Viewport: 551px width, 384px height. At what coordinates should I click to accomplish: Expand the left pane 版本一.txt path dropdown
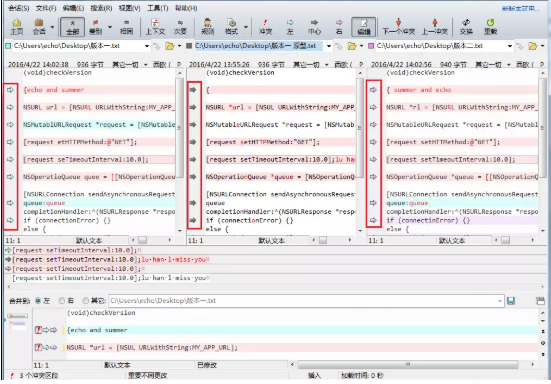[x=147, y=46]
